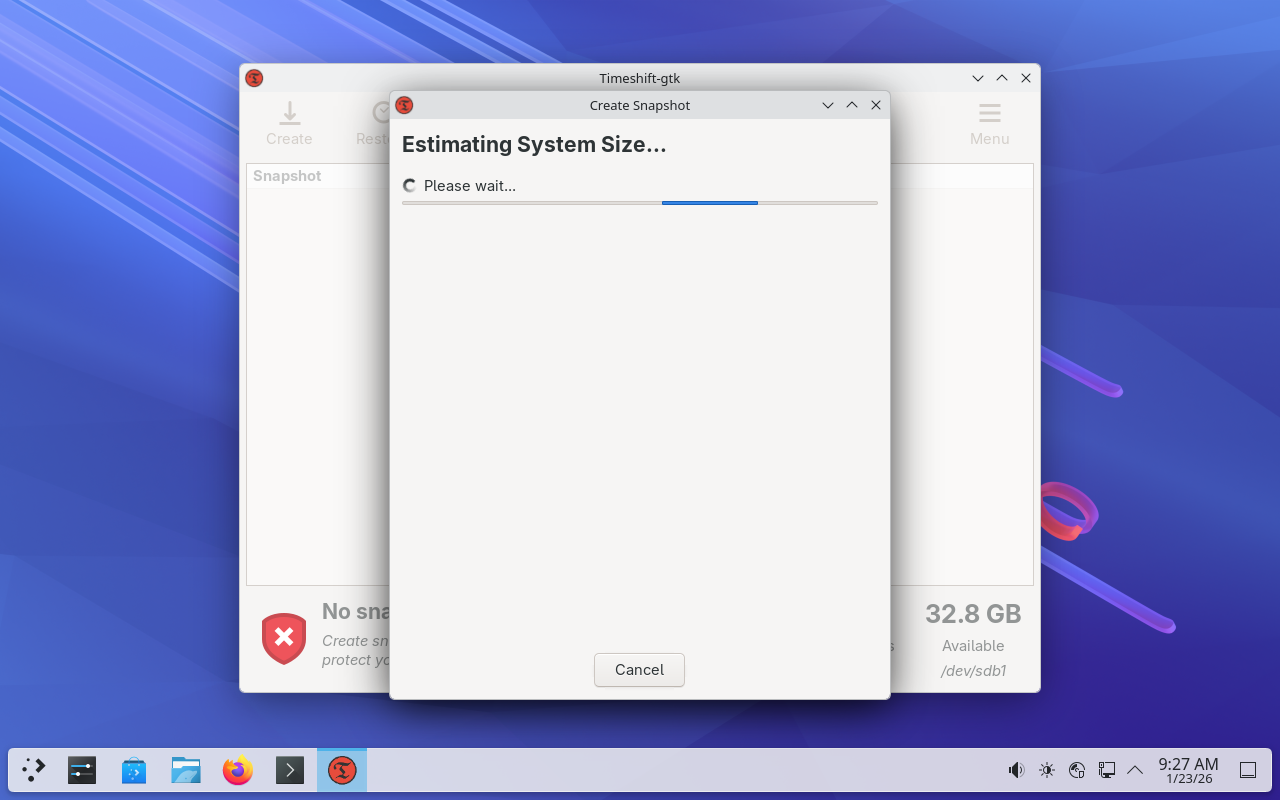Launch Discover software center from taskbar

pyautogui.click(x=134, y=770)
